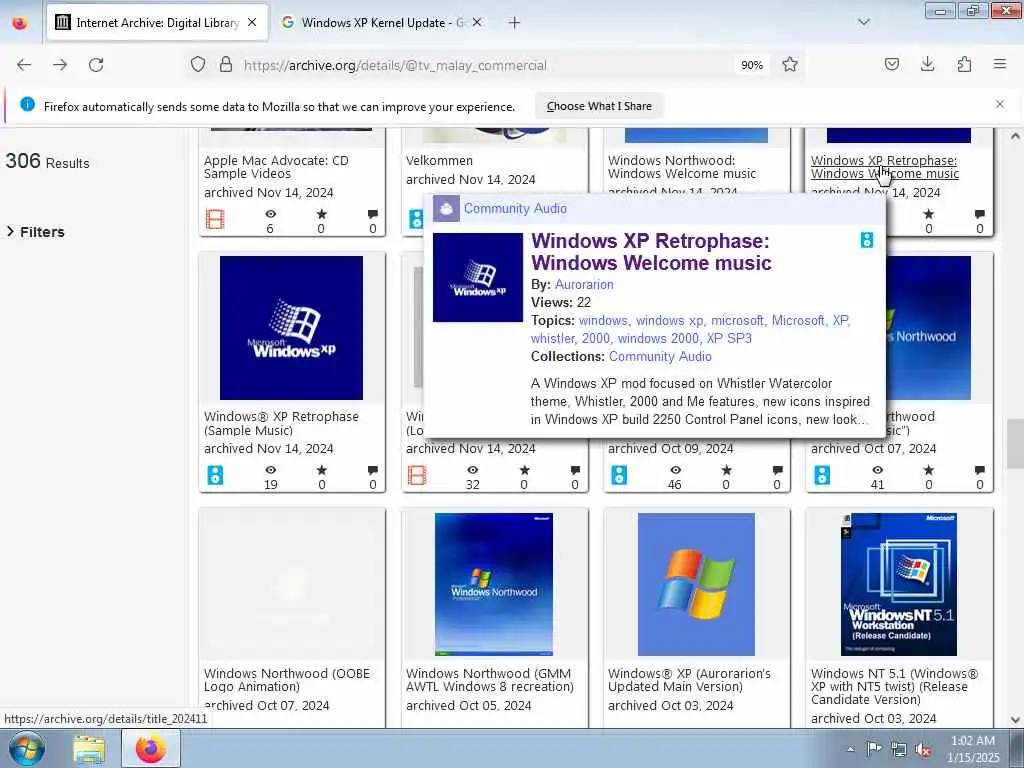Click the Choose What I Share button
The image size is (1024, 768).
(599, 106)
